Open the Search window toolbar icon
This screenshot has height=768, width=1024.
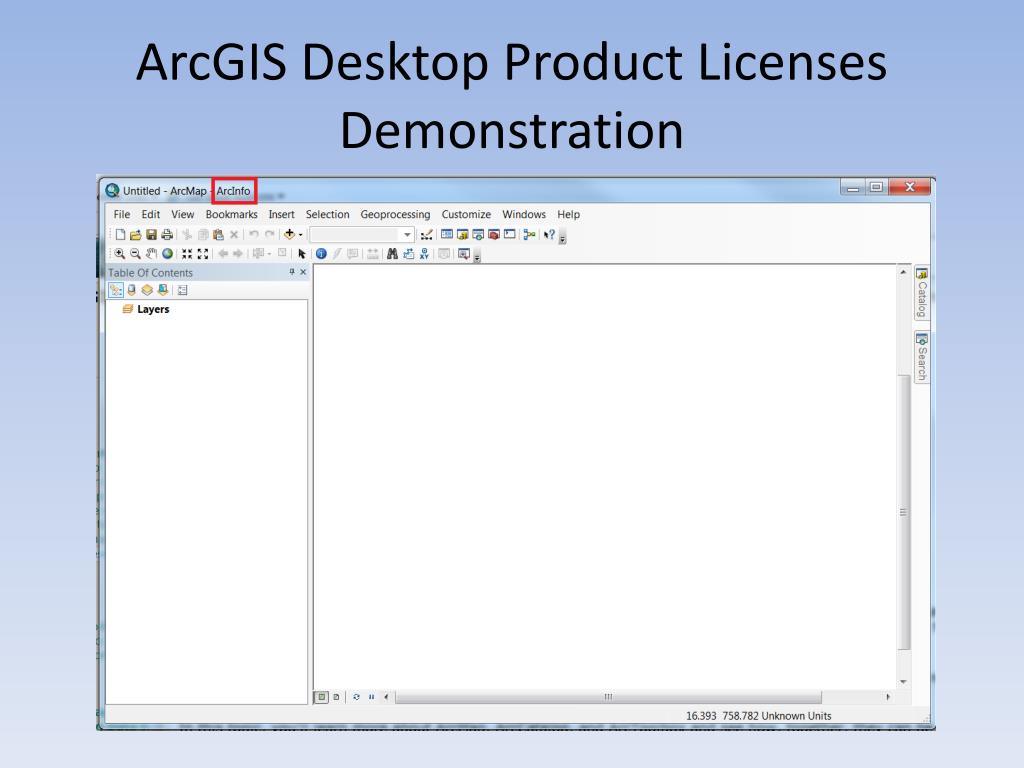478,234
